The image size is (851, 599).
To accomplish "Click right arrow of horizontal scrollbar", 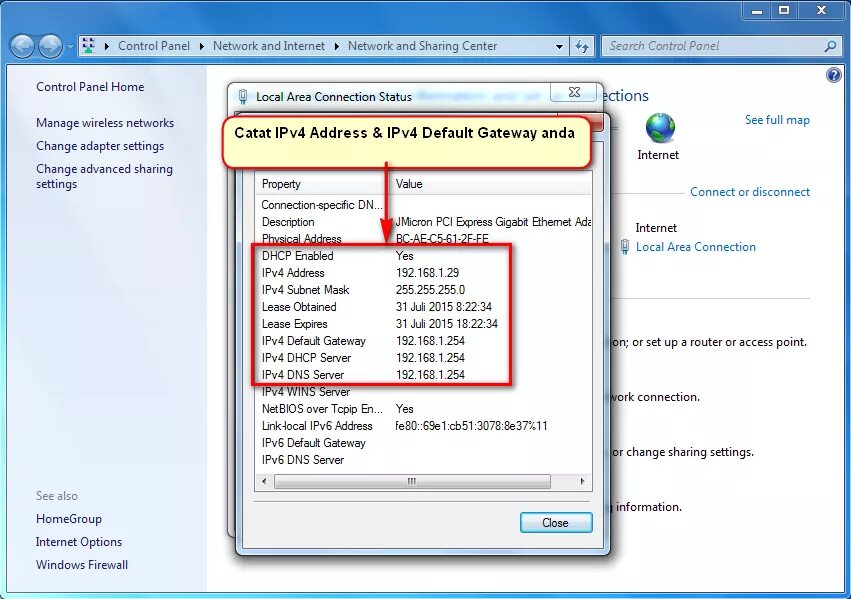I will coord(583,481).
